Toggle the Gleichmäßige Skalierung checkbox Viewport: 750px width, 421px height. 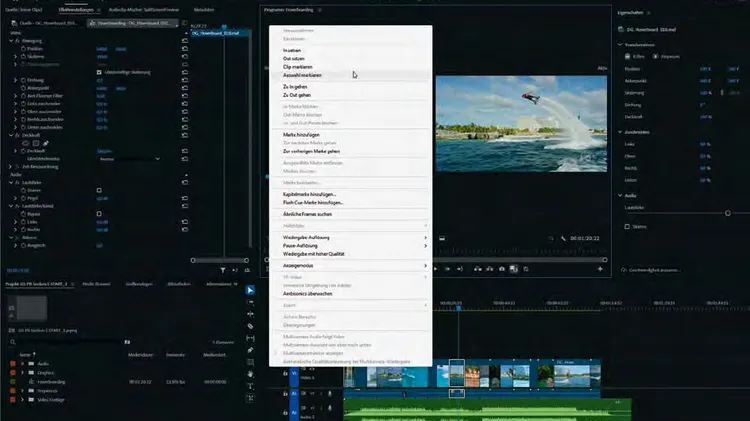(x=98, y=73)
